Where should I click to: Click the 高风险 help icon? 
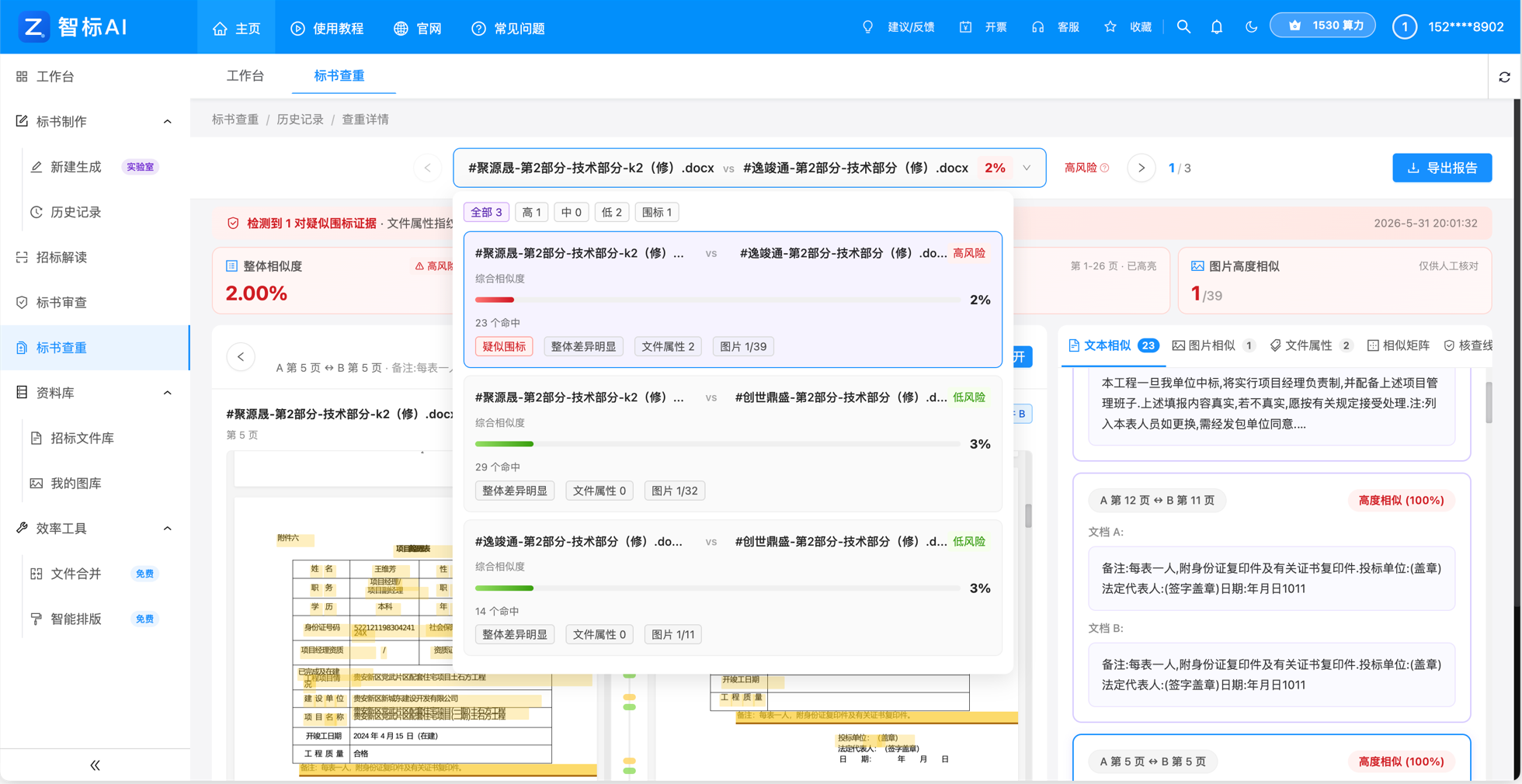click(1104, 168)
